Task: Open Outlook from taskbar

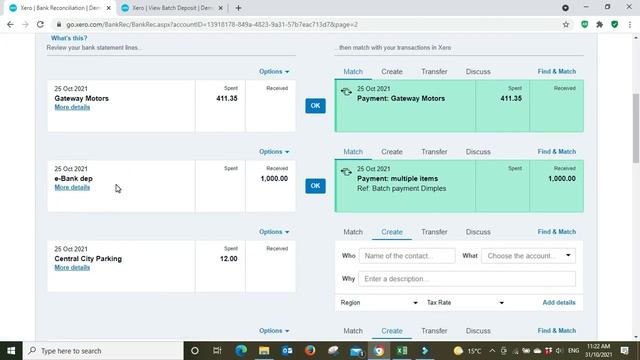Action: (x=287, y=351)
